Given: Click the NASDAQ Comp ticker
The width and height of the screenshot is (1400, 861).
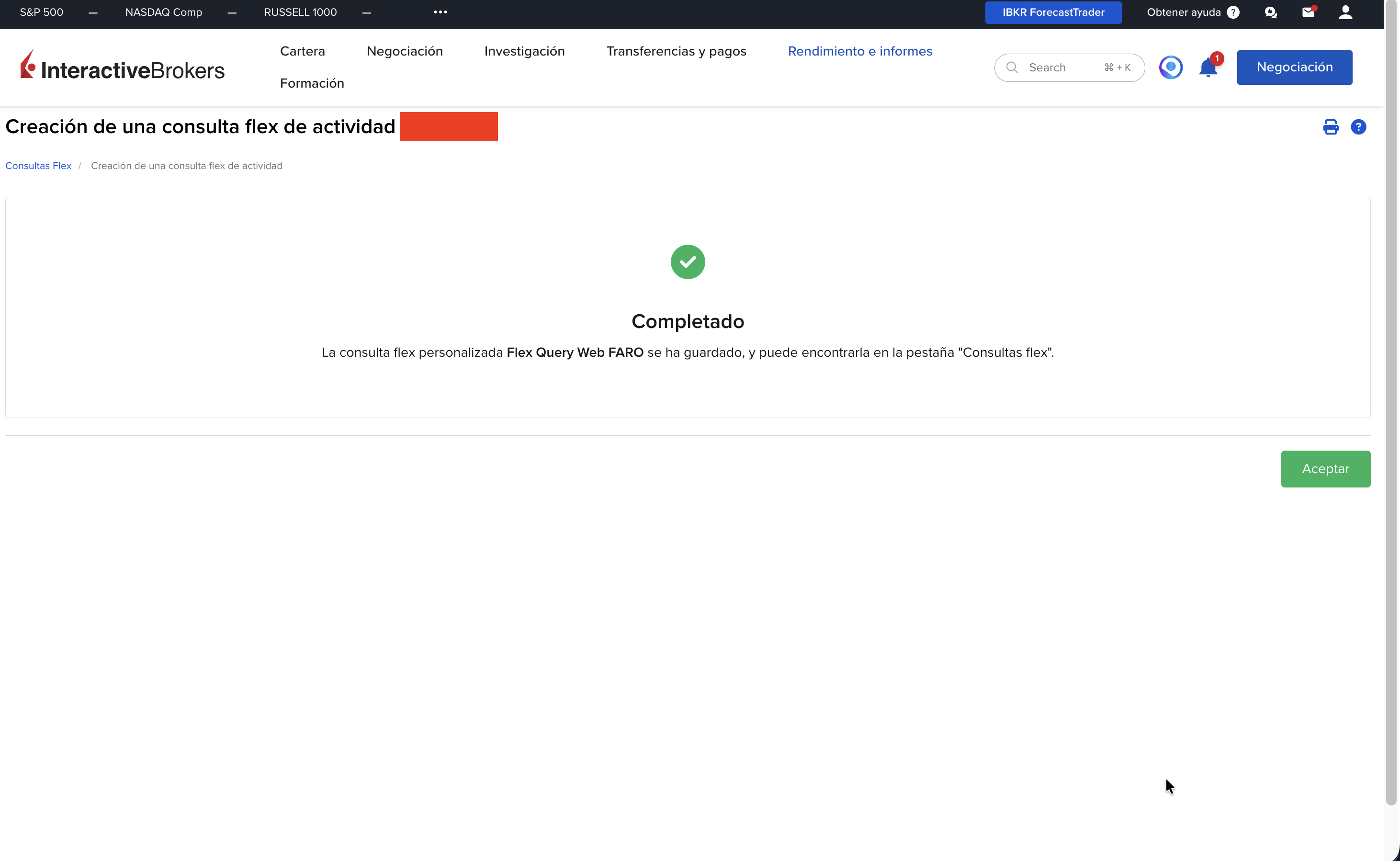Looking at the screenshot, I should point(163,12).
